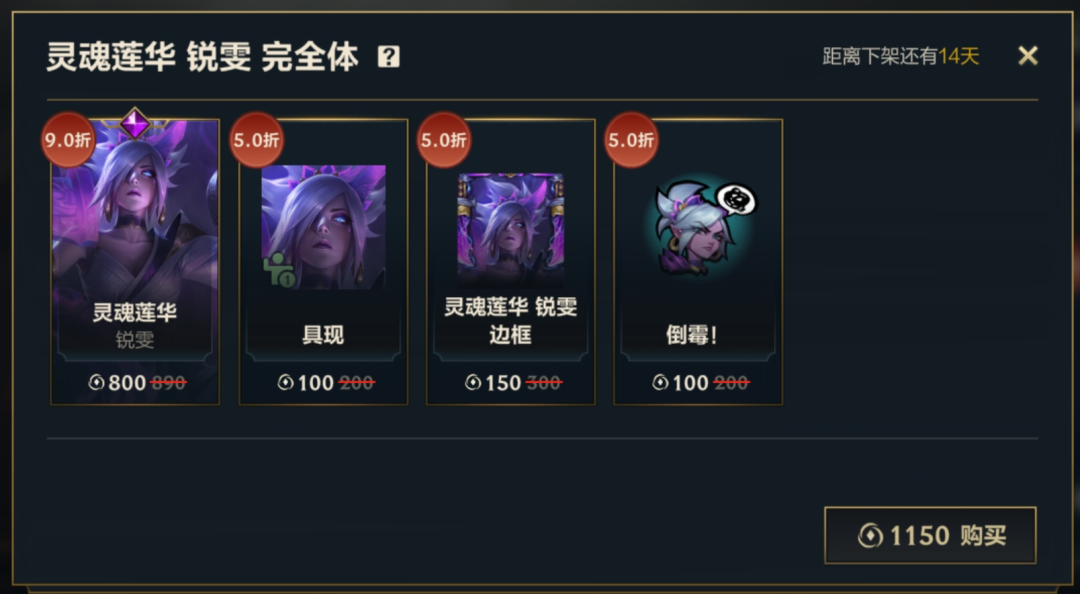Click the 灵魂莲华 锐雯 完全体 title
The image size is (1080, 594).
(x=202, y=57)
